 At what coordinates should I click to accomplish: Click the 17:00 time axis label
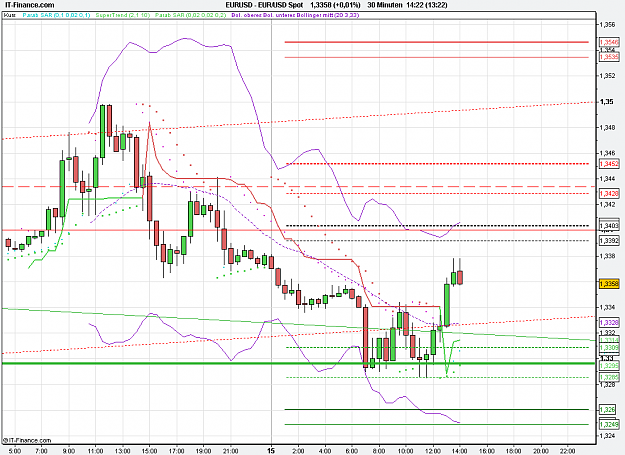point(176,451)
